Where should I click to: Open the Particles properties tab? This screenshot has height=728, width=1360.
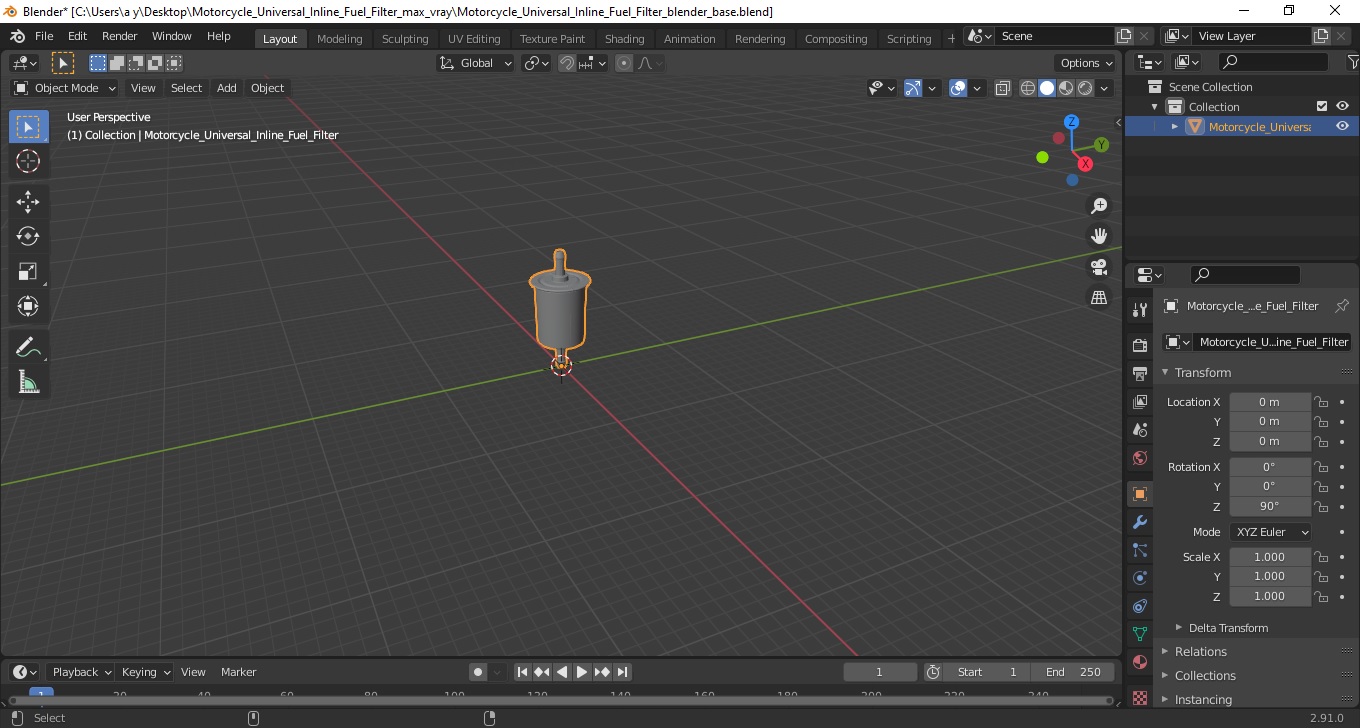[x=1140, y=550]
